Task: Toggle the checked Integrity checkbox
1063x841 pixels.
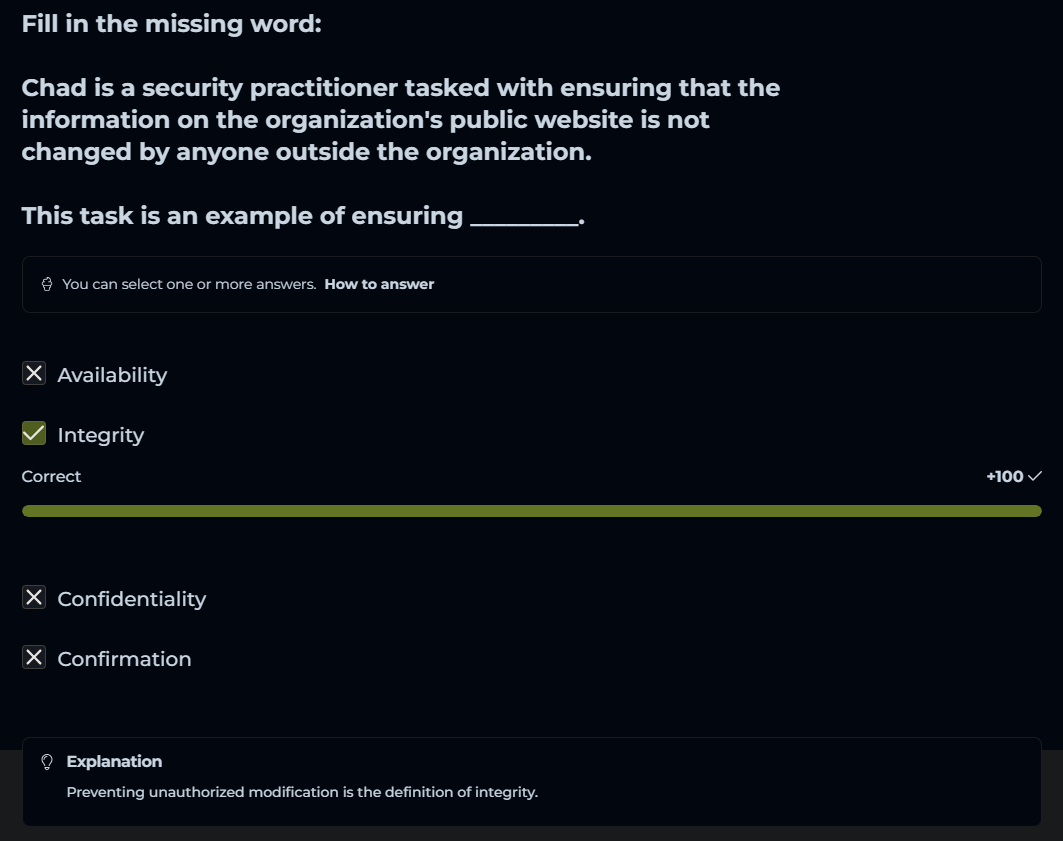Action: coord(34,434)
